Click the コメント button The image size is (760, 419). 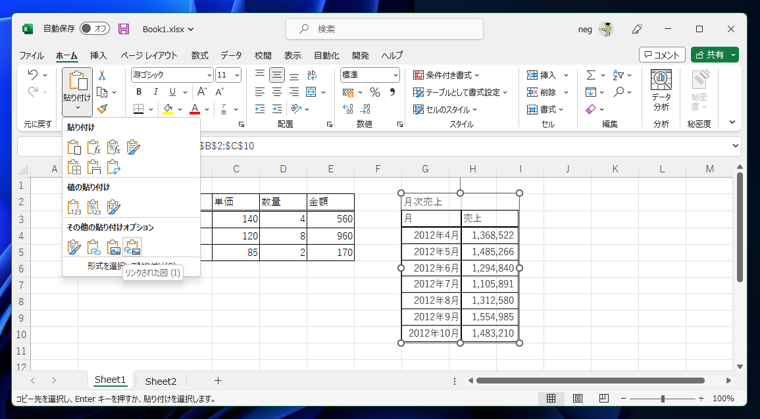click(662, 55)
